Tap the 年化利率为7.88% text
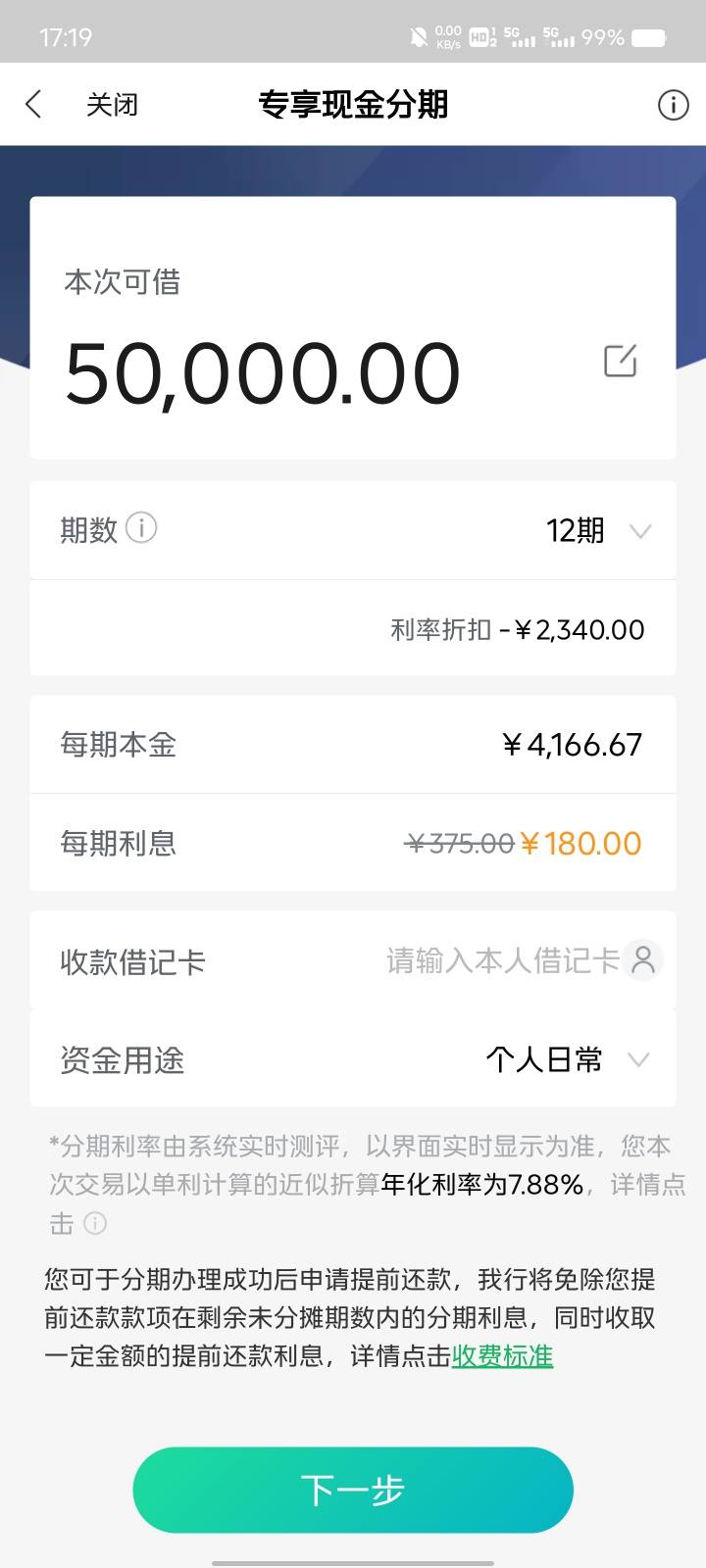The height and width of the screenshot is (1568, 706). pos(482,1185)
